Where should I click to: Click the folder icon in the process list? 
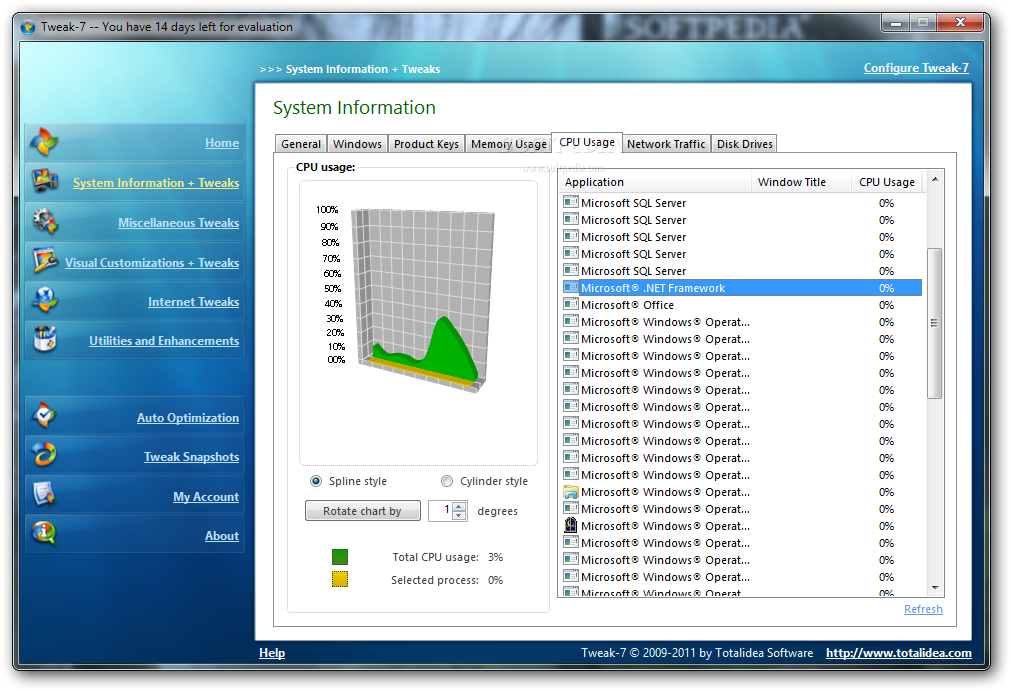pos(571,492)
